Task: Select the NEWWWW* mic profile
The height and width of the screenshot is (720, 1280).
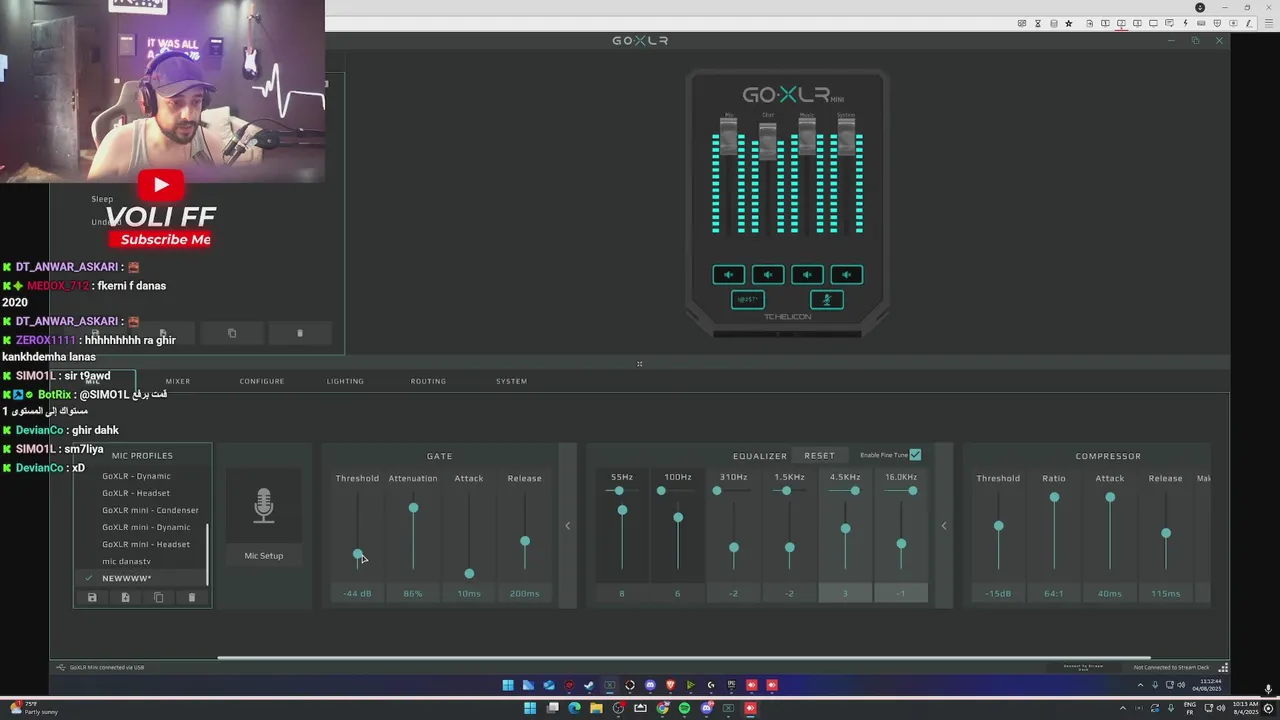Action: click(x=126, y=578)
